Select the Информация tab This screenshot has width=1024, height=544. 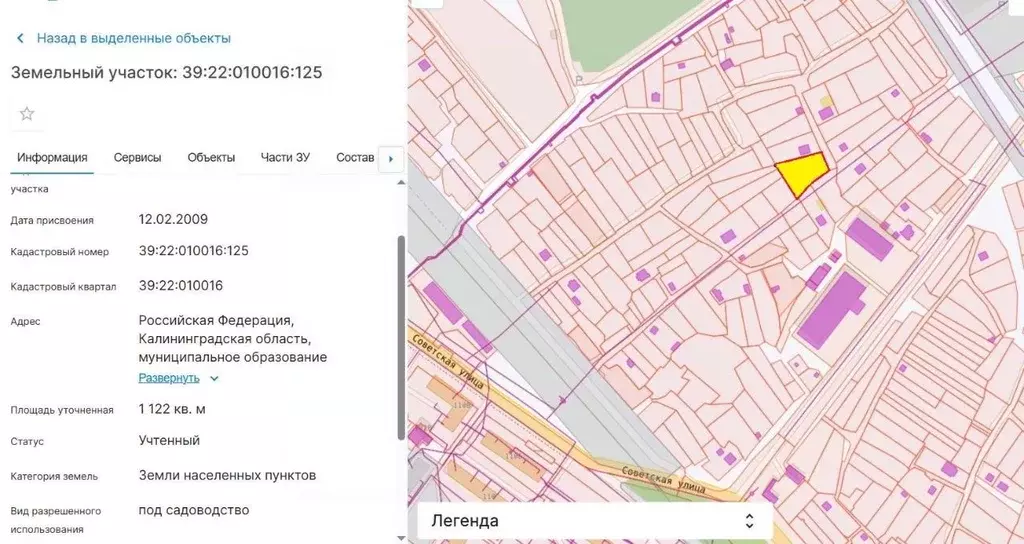pos(52,158)
